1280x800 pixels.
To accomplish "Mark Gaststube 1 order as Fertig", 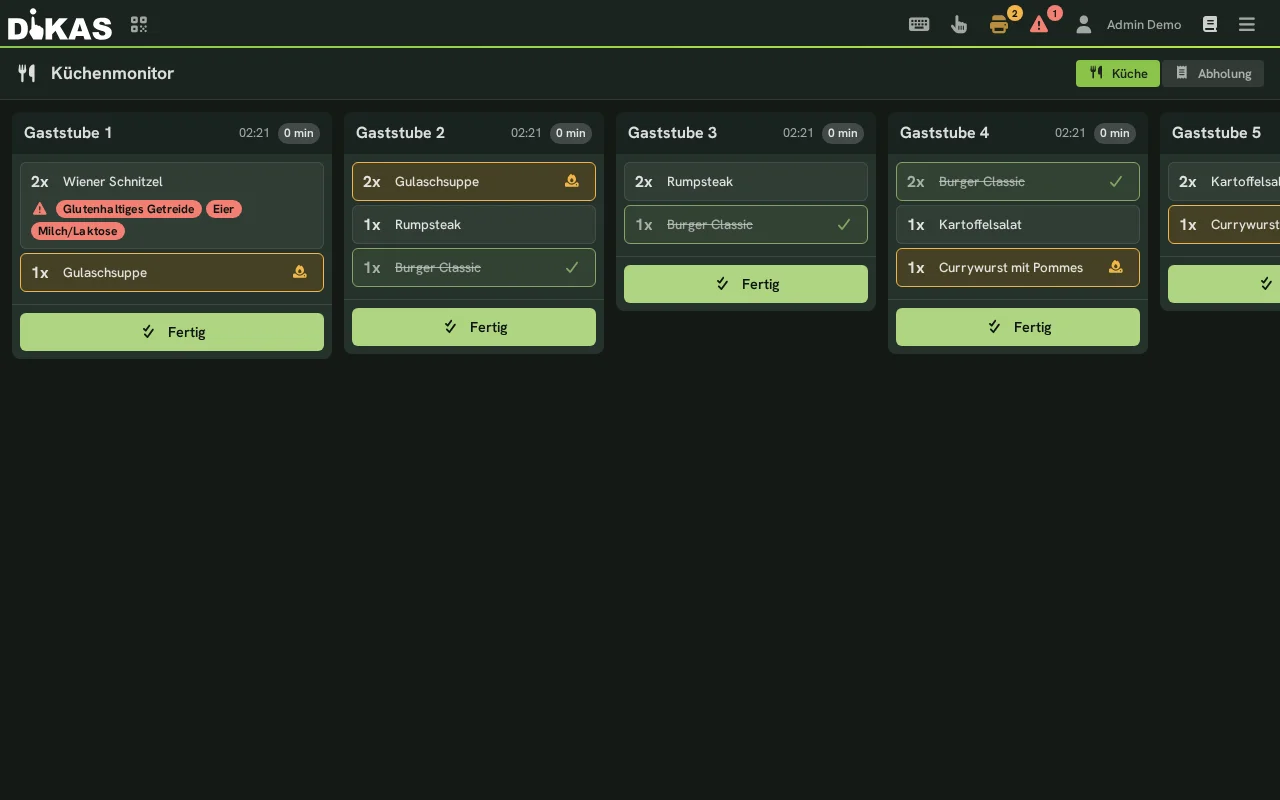I will coord(172,332).
